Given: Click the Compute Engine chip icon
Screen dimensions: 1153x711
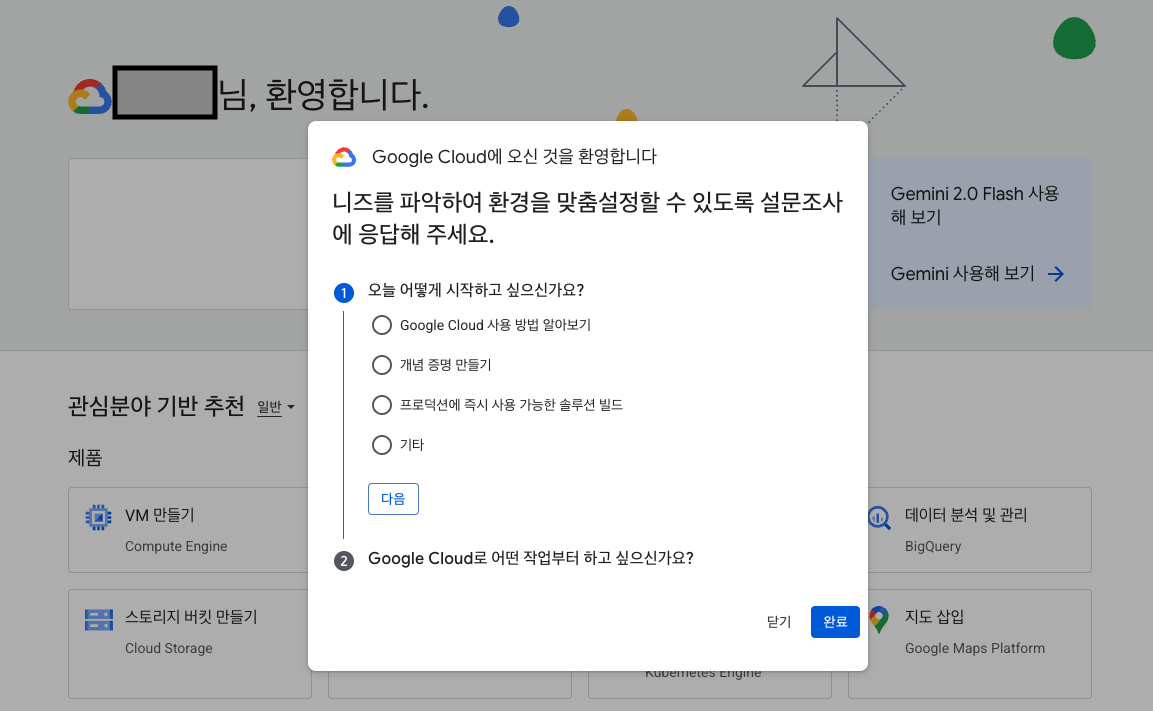Looking at the screenshot, I should coord(98,518).
